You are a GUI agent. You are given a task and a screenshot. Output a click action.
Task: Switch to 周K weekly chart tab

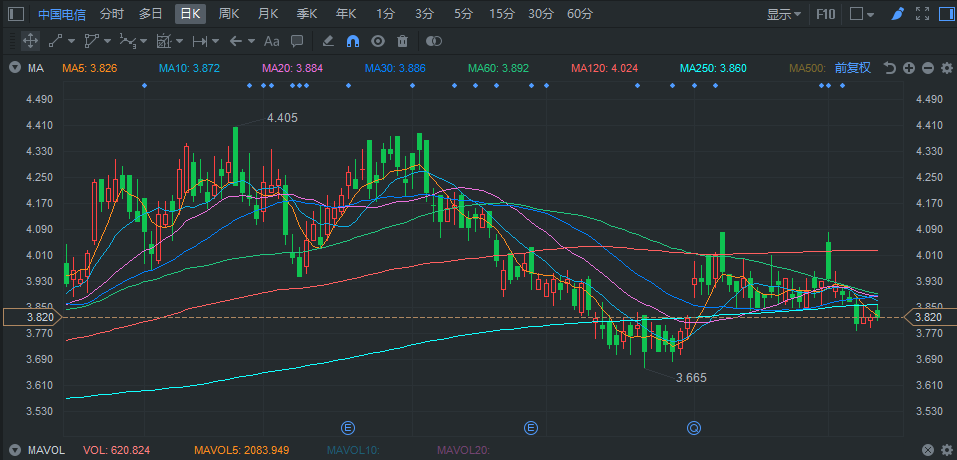click(228, 14)
